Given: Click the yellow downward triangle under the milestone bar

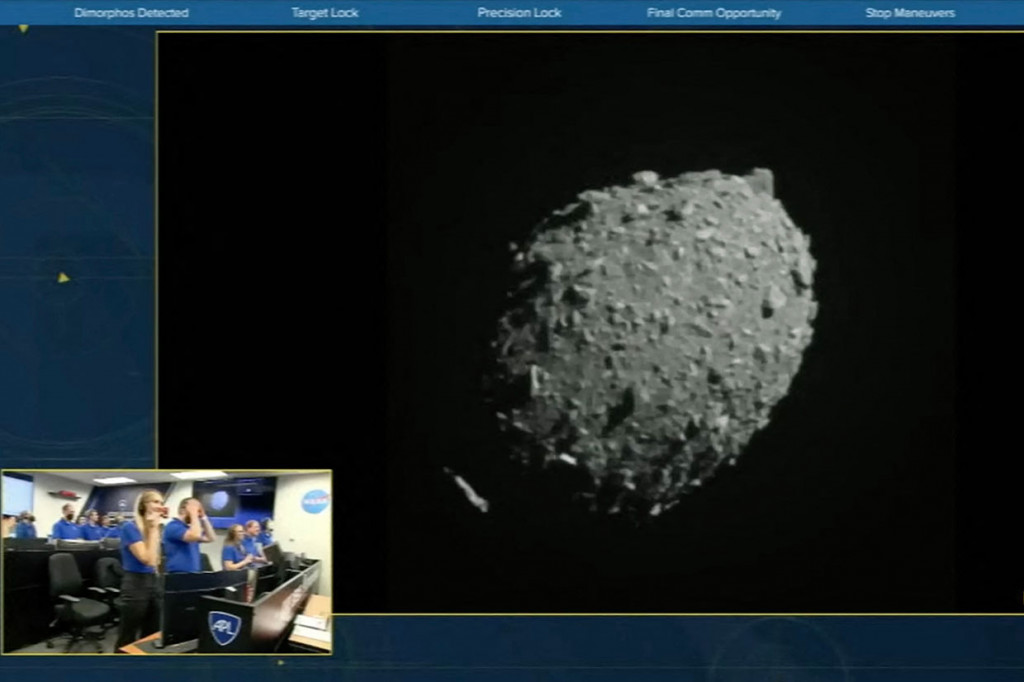Looking at the screenshot, I should point(24,29).
